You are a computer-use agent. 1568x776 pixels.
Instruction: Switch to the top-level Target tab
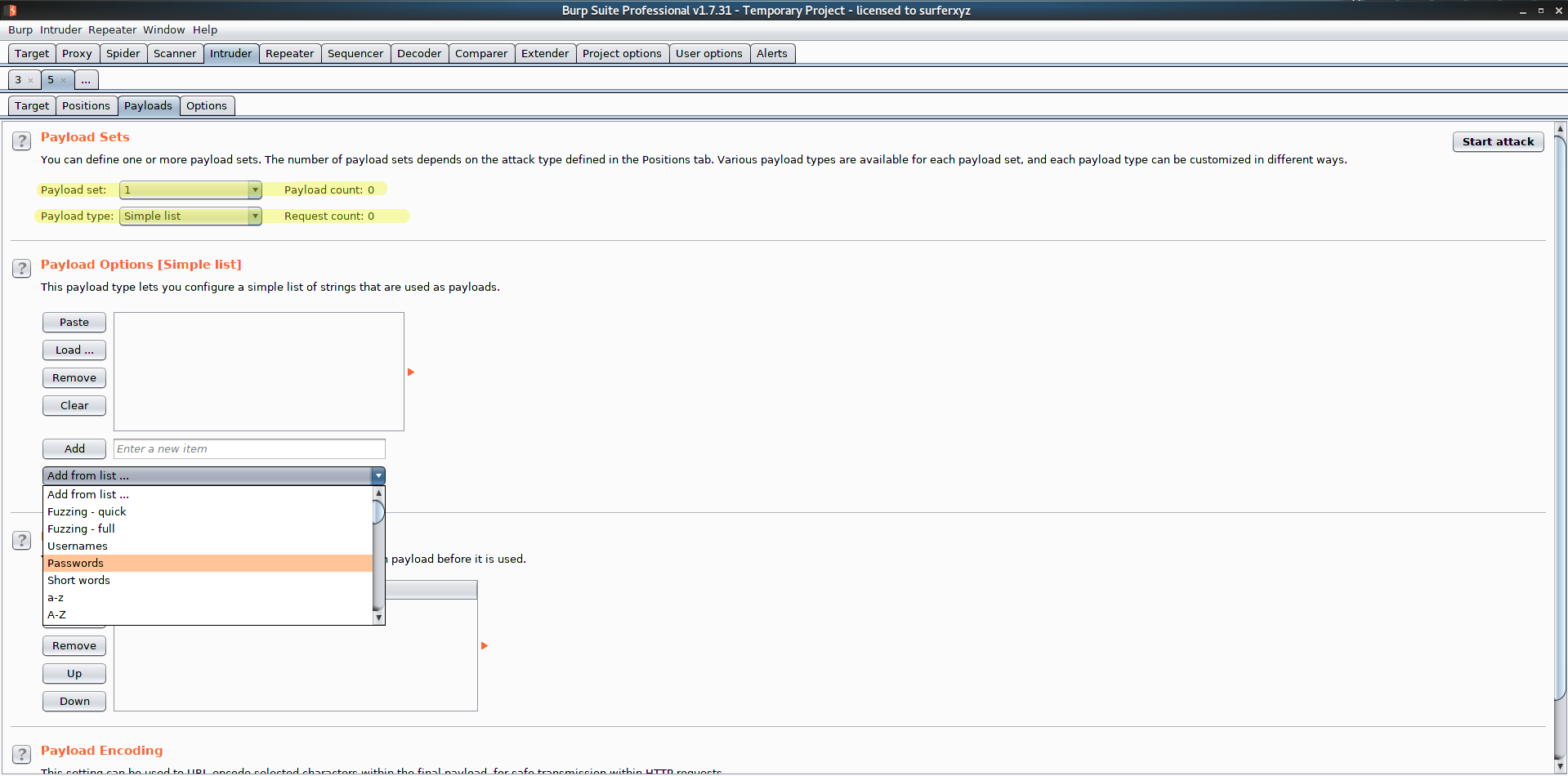[x=32, y=53]
